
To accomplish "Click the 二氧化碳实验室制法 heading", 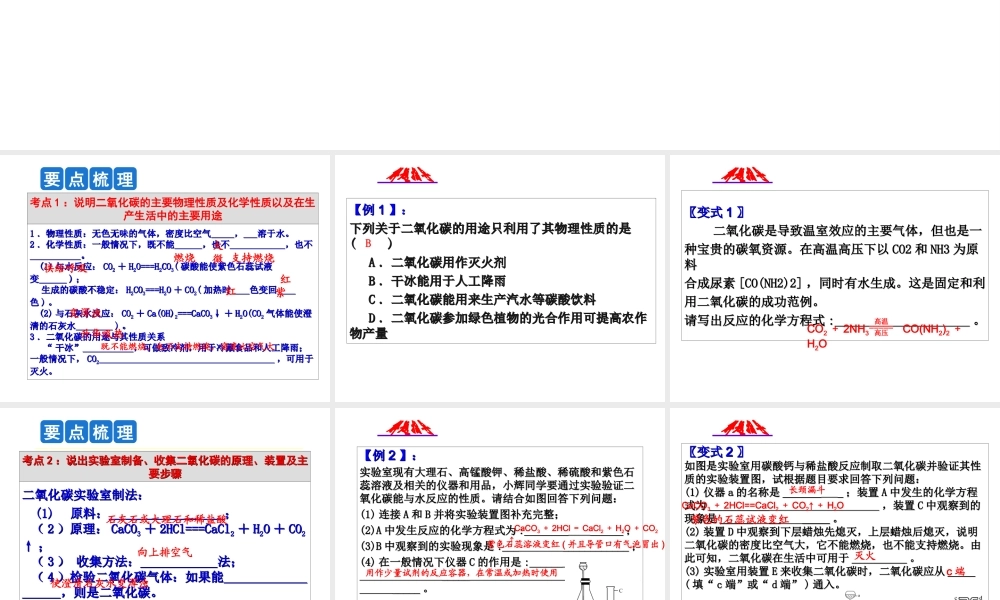I will click(83, 495).
